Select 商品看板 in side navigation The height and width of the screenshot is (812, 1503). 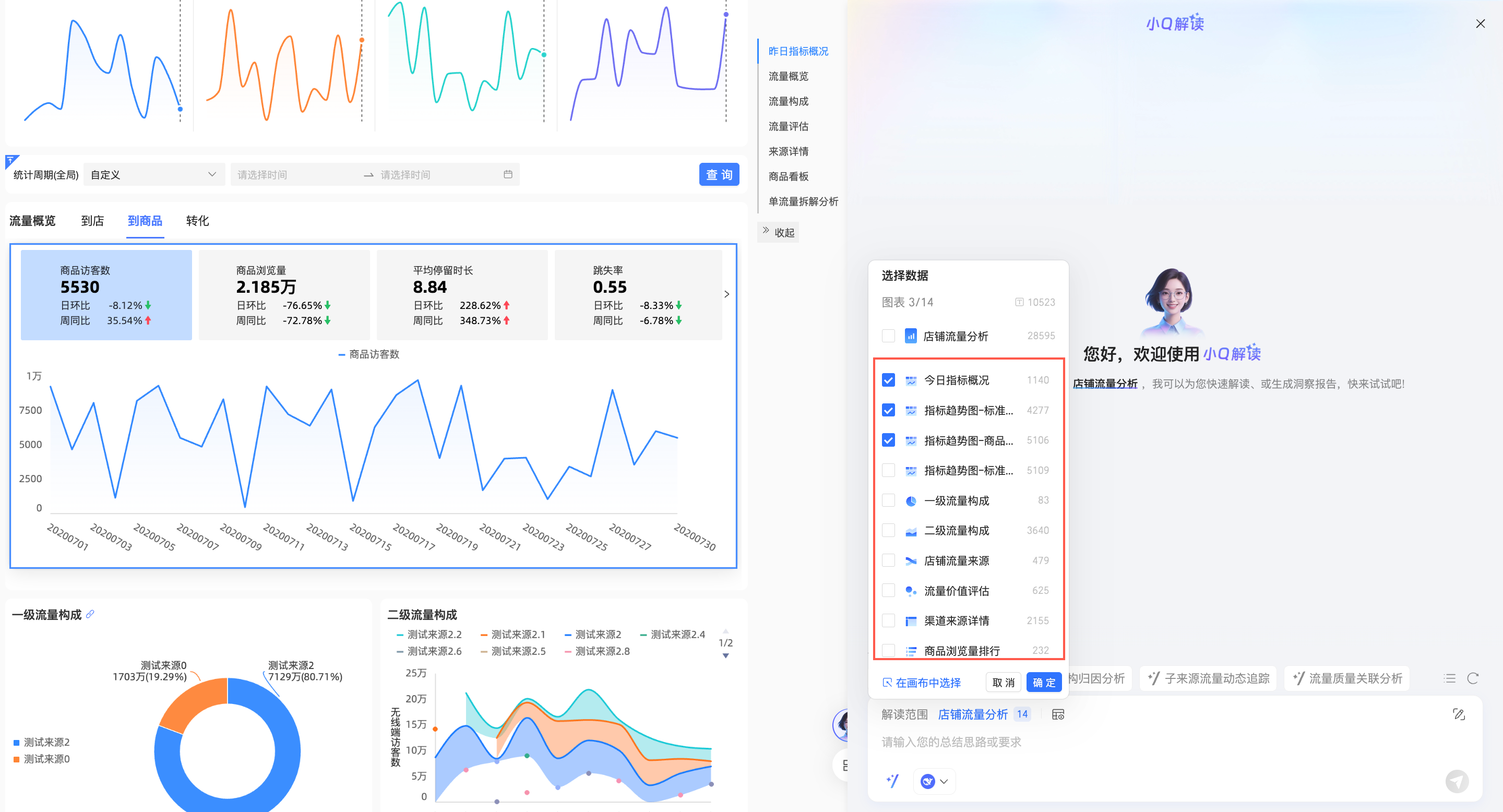(788, 176)
